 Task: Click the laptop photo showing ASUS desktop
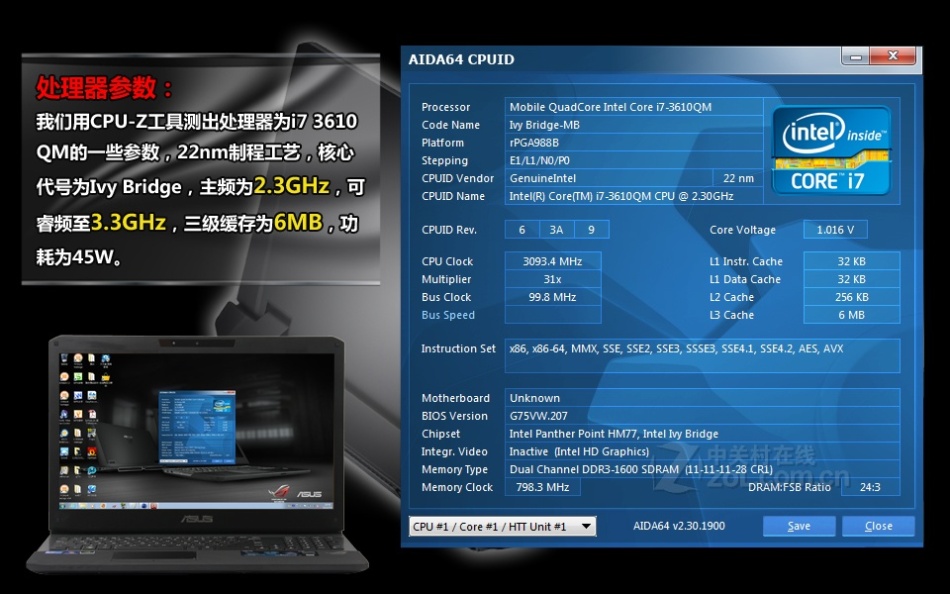[197, 455]
